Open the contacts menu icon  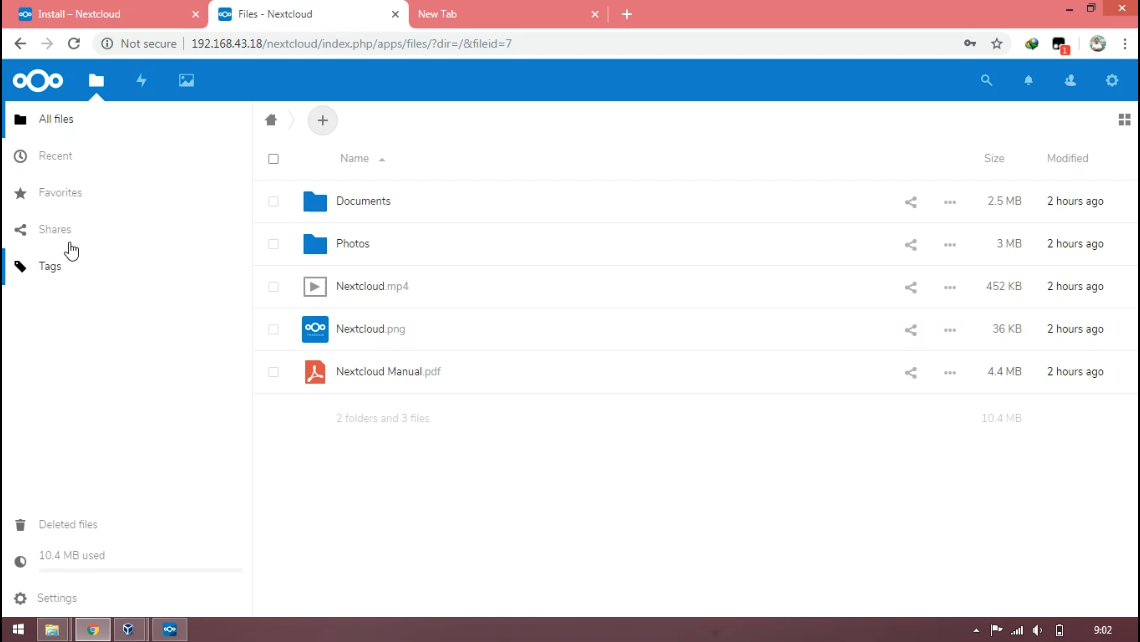click(x=1070, y=80)
